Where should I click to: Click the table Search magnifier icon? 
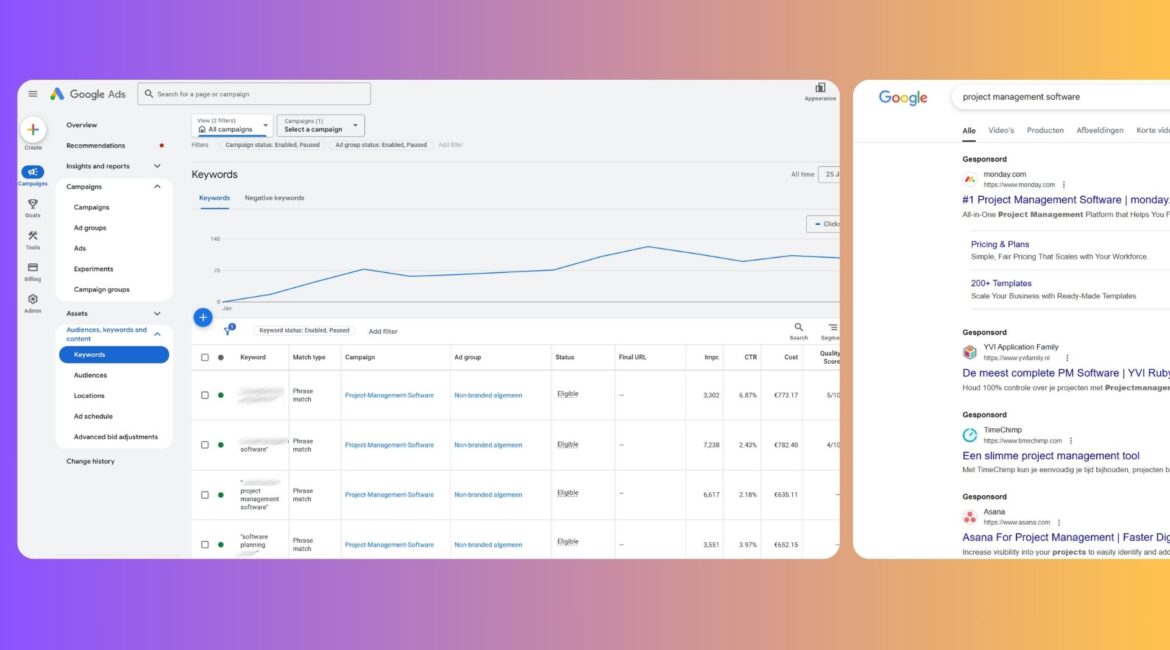click(798, 327)
